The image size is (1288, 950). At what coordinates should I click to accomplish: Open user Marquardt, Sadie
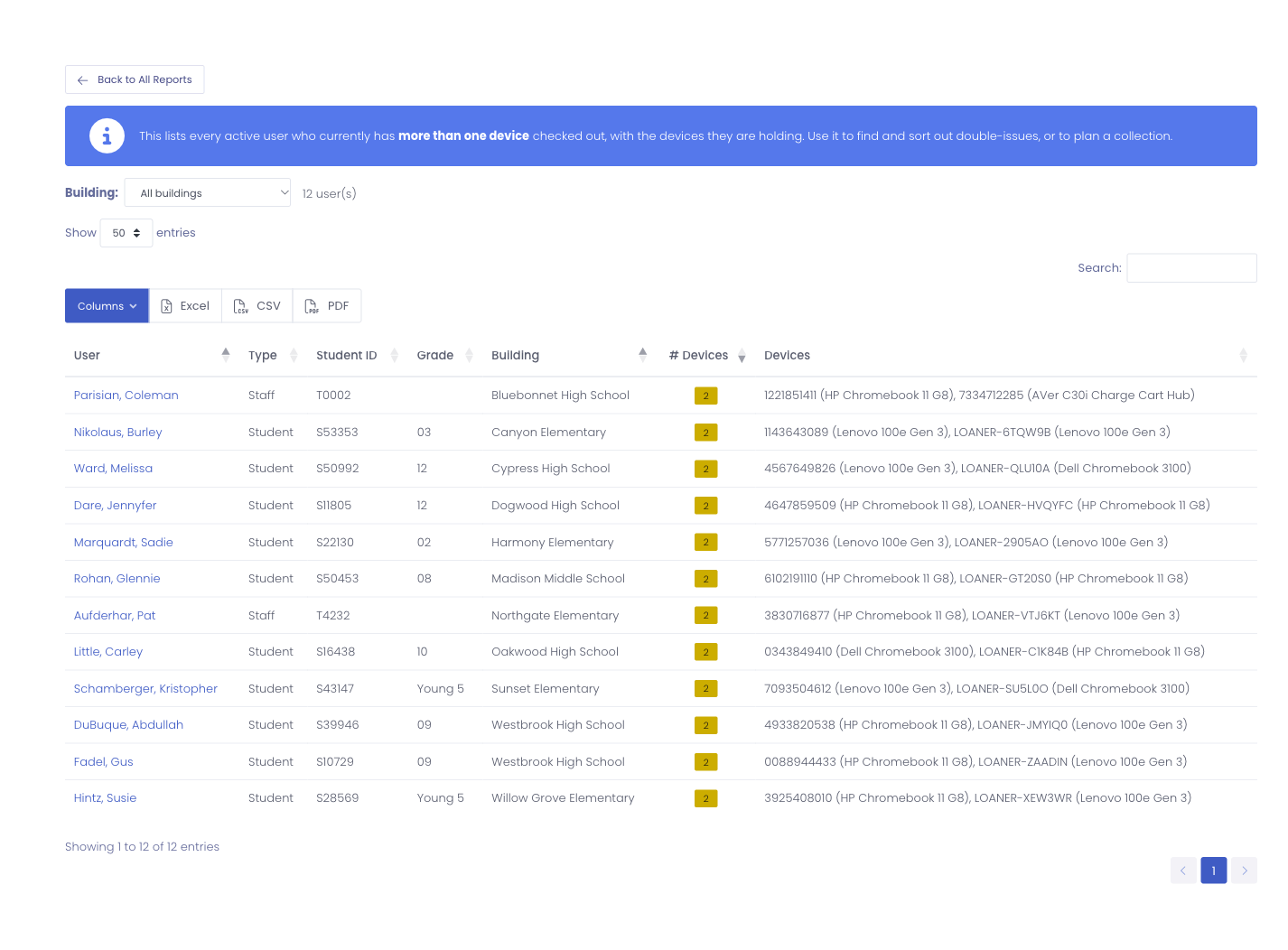click(x=124, y=543)
